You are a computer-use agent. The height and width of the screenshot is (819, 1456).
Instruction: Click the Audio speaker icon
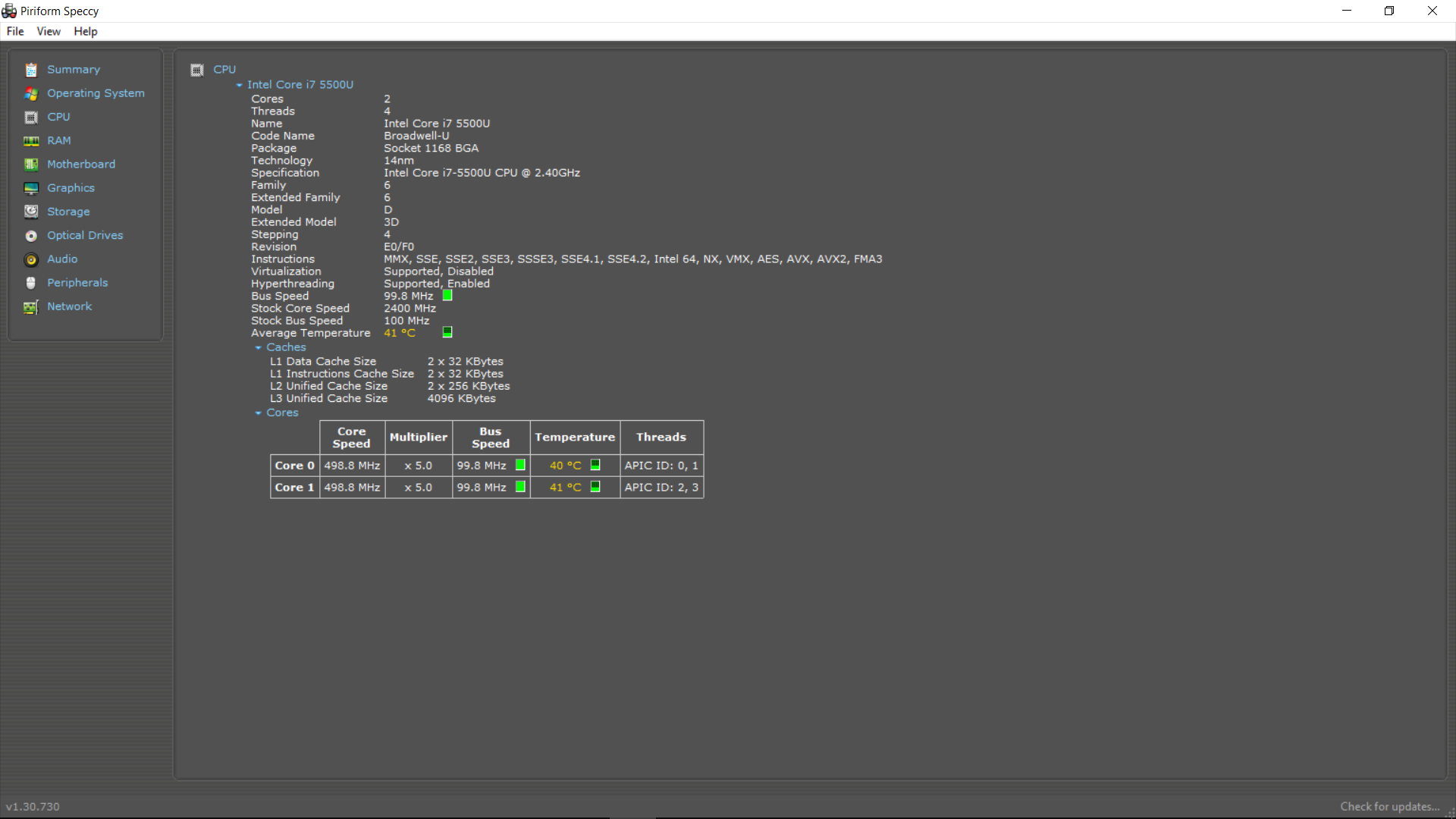(x=31, y=259)
